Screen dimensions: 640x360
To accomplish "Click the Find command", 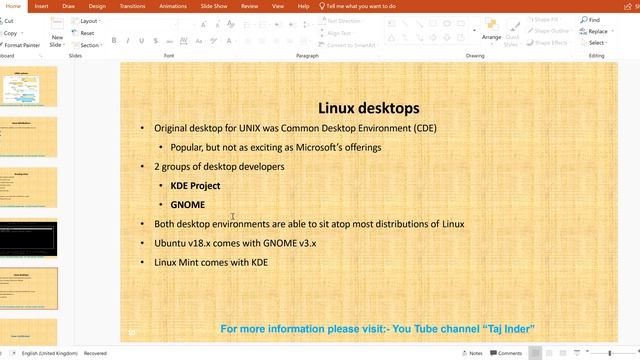I will pyautogui.click(x=590, y=20).
